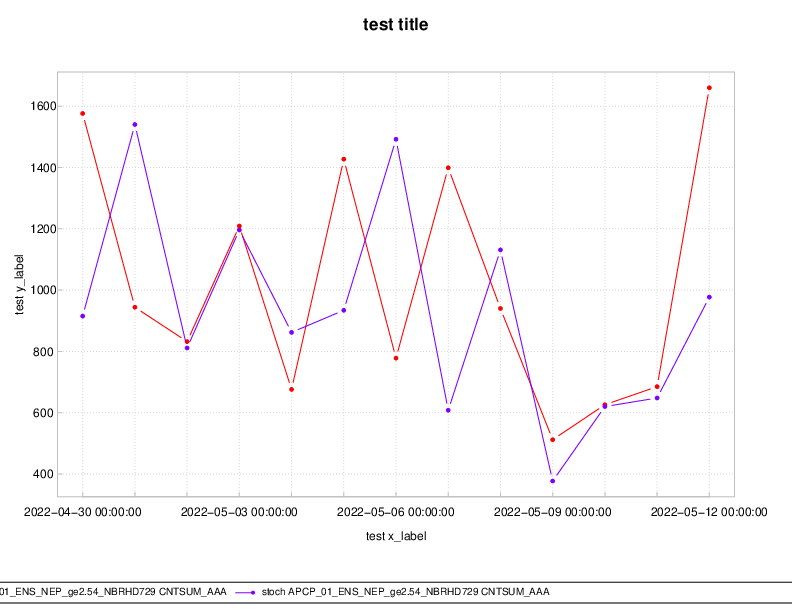
Task: Click the "test x_label" axis title
Action: coord(395,536)
